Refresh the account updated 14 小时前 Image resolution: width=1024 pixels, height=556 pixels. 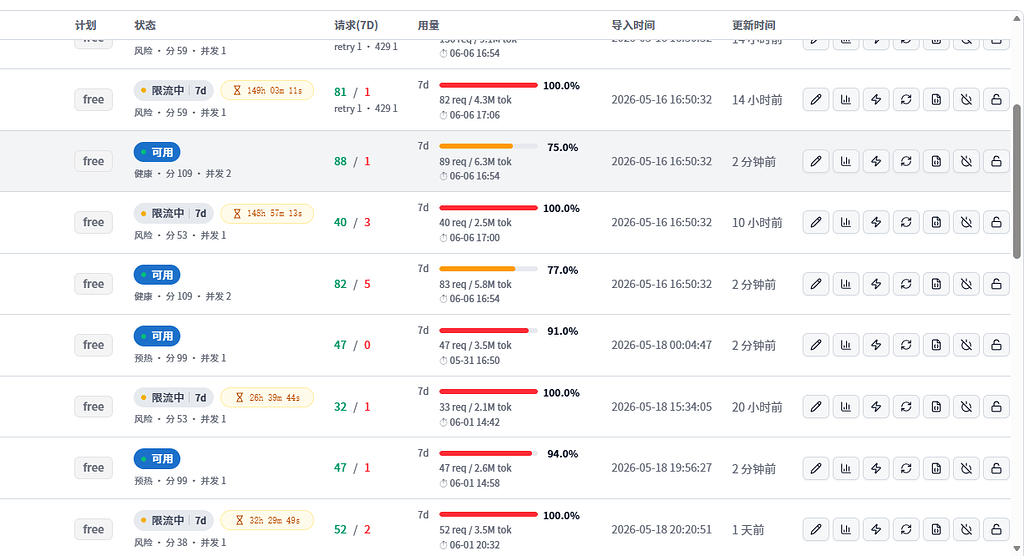(906, 99)
